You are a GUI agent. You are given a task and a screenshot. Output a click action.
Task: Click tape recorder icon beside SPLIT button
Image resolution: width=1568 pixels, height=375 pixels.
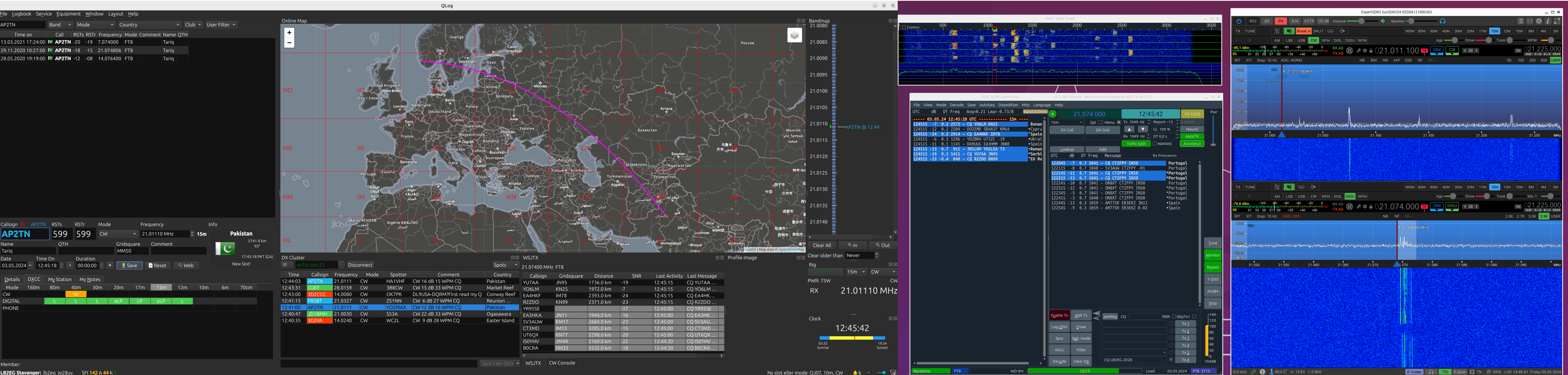point(1331,31)
